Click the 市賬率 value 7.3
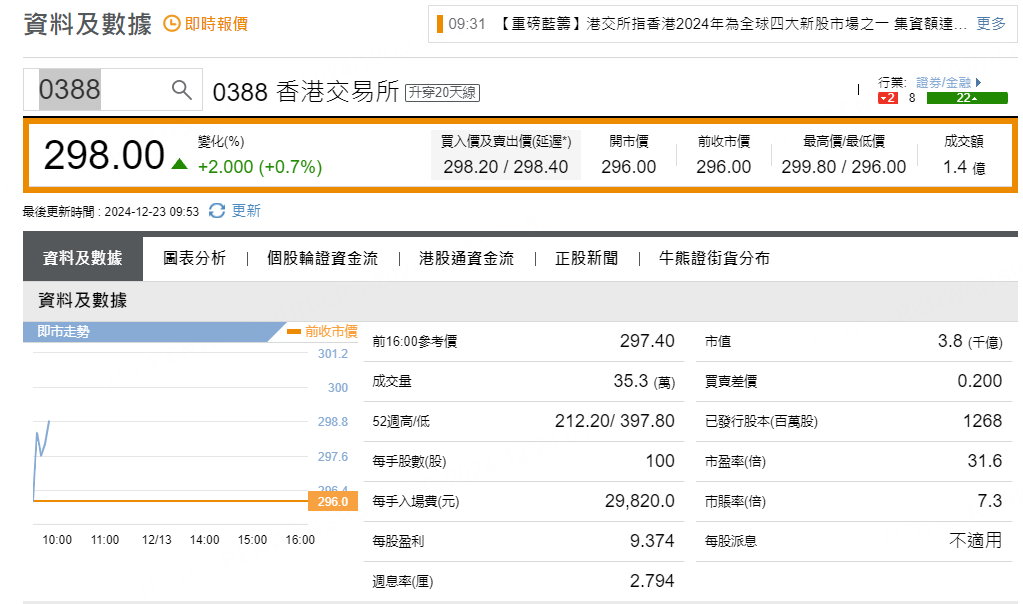 990,501
